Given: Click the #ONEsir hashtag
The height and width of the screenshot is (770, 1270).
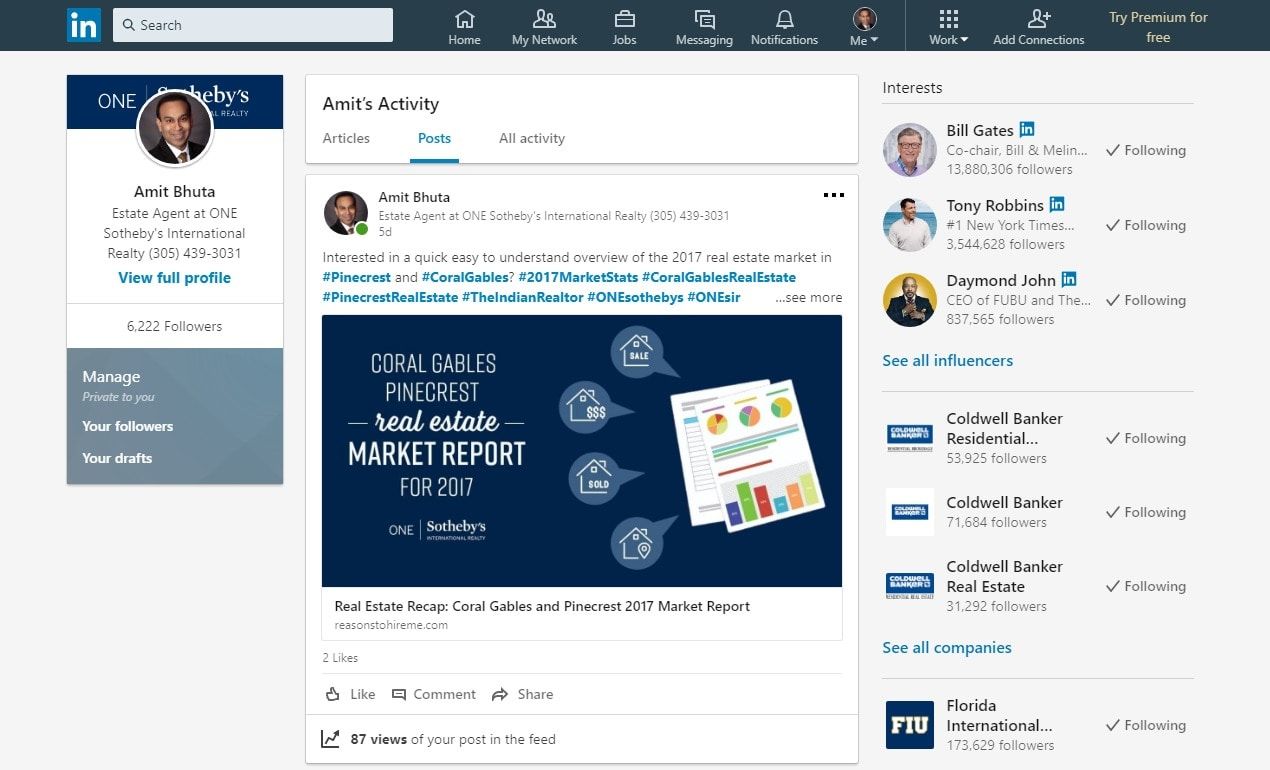Looking at the screenshot, I should pos(714,297).
